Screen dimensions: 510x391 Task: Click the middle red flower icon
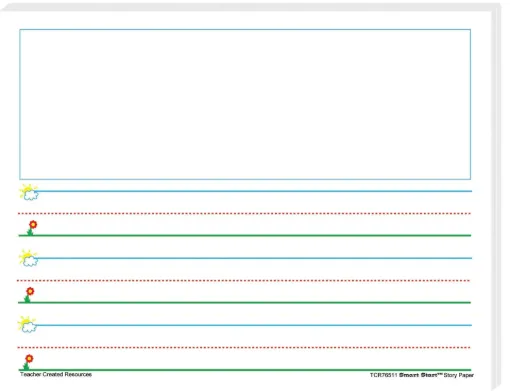[29, 295]
